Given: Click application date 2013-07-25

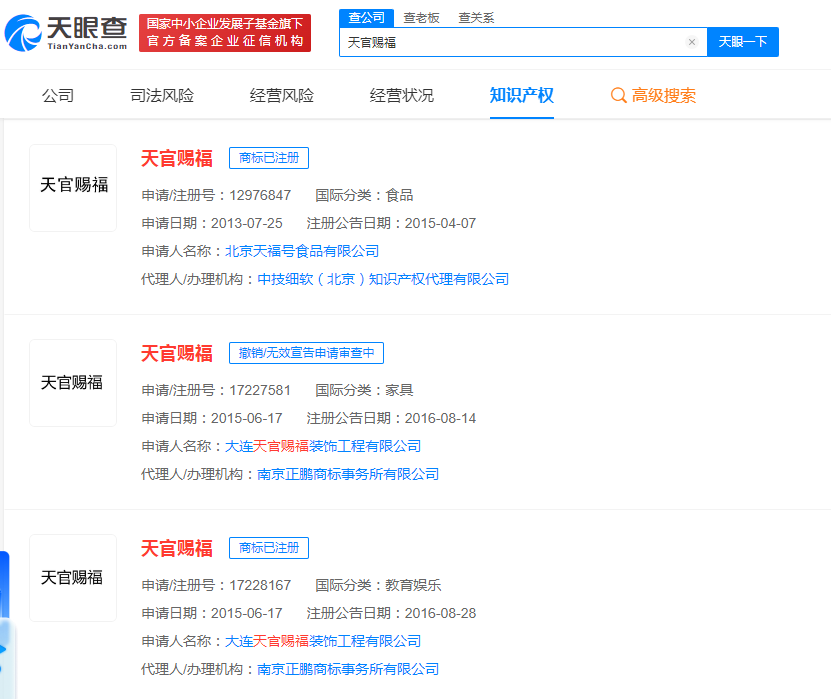Looking at the screenshot, I should point(247,224).
